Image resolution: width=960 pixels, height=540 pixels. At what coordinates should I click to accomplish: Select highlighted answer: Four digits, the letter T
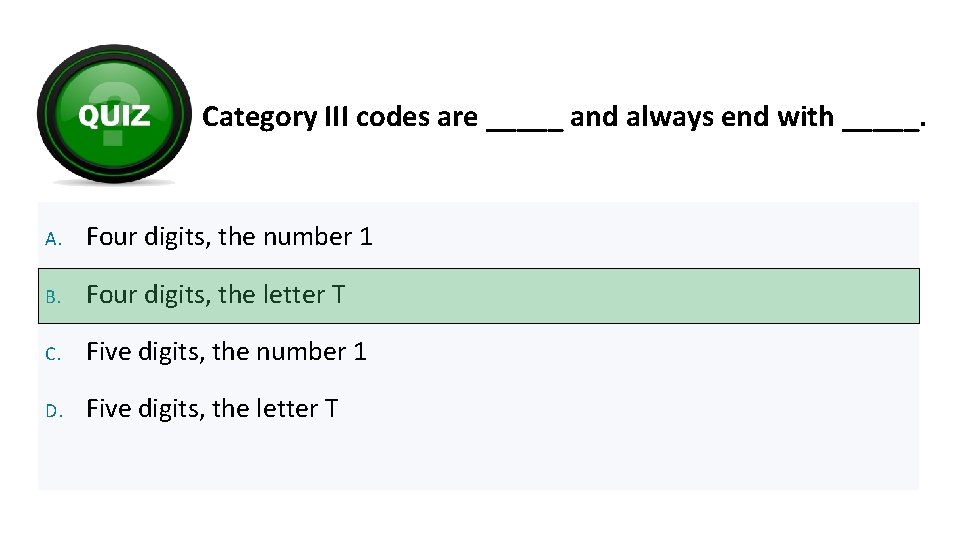point(215,295)
